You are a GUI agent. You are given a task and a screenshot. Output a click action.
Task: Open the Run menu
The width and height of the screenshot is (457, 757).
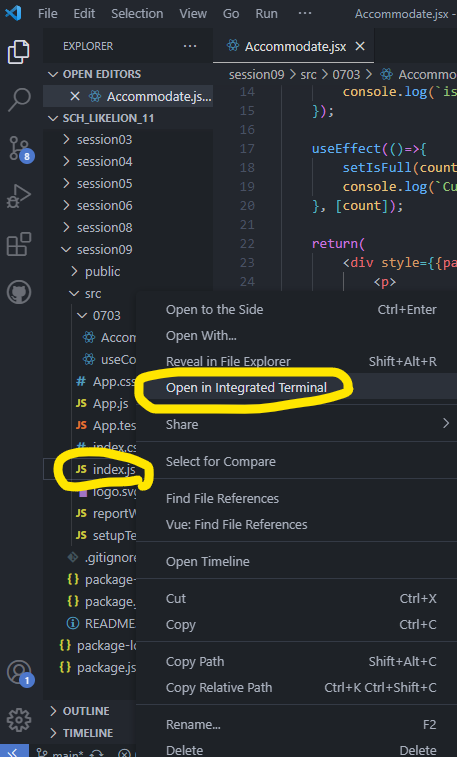266,14
